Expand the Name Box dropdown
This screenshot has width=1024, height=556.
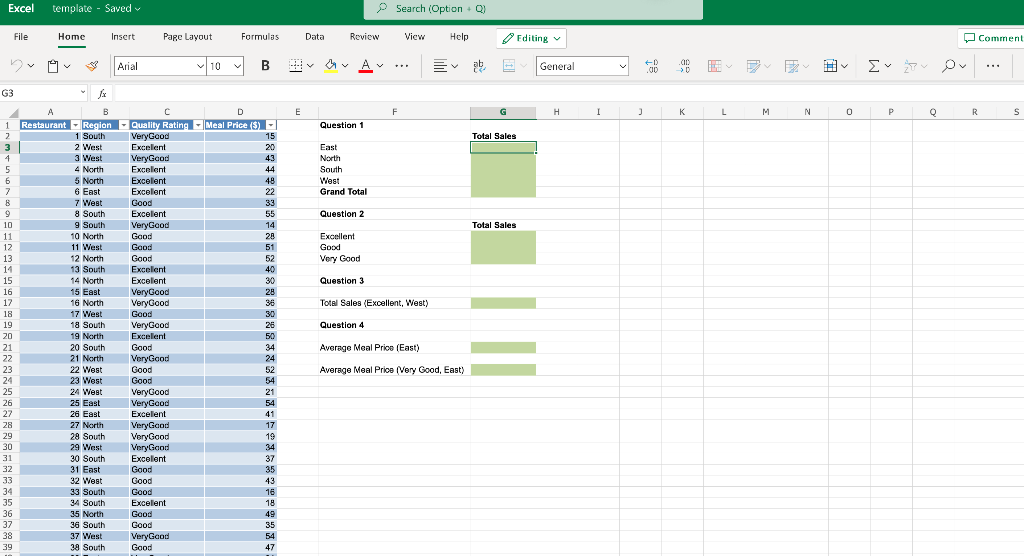click(x=82, y=93)
